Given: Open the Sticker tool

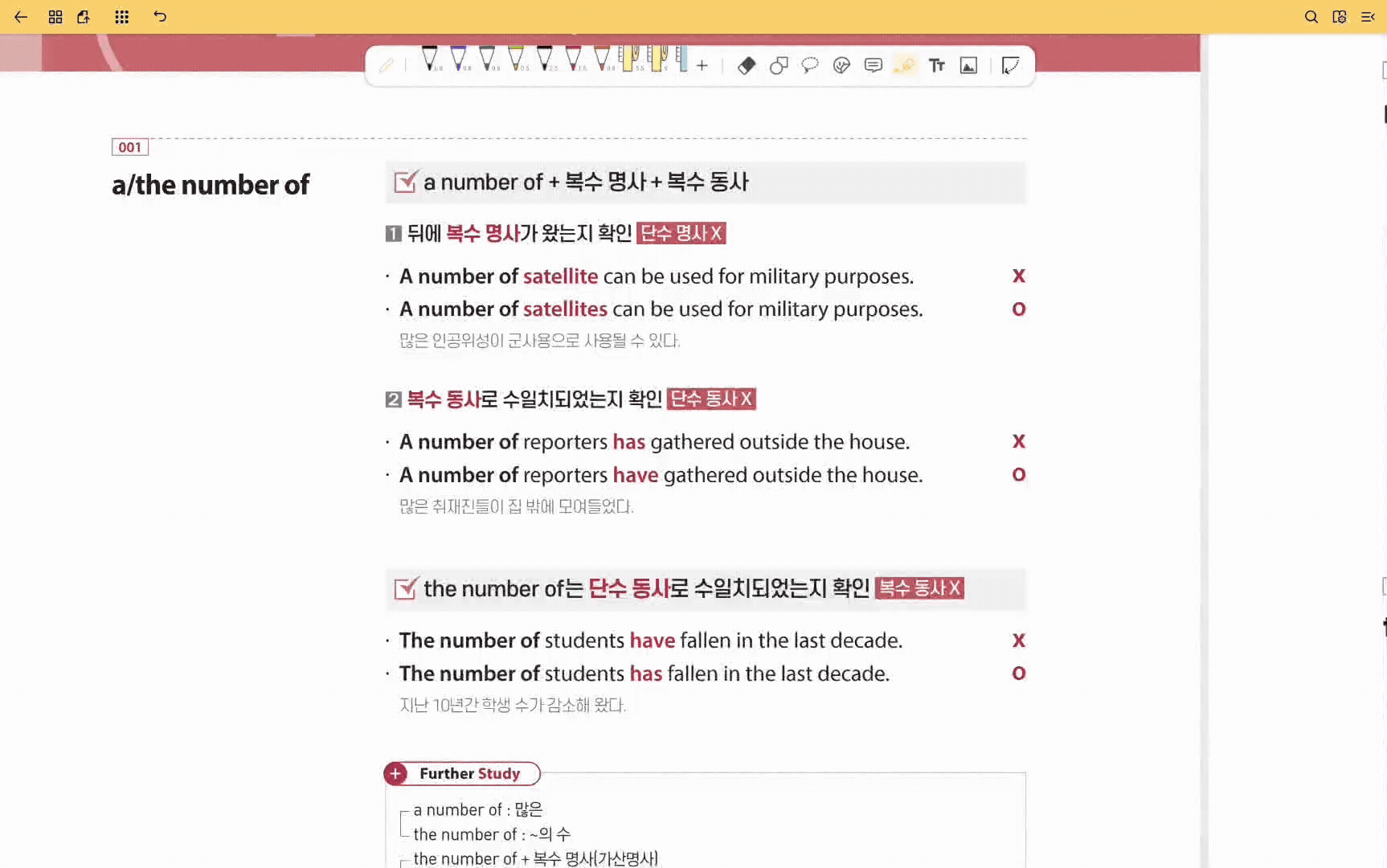Looking at the screenshot, I should (x=841, y=66).
